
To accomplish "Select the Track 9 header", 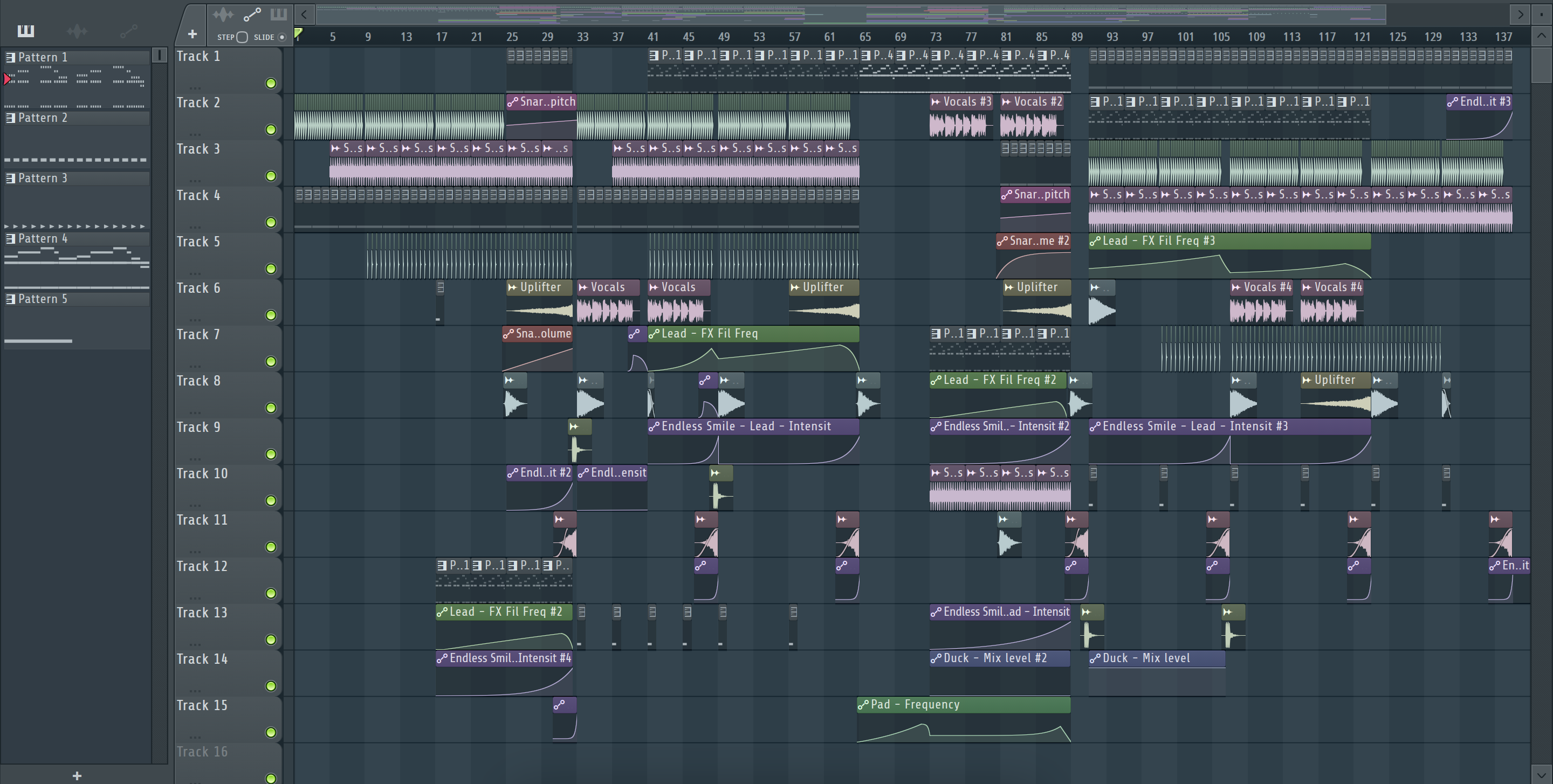I will 228,441.
